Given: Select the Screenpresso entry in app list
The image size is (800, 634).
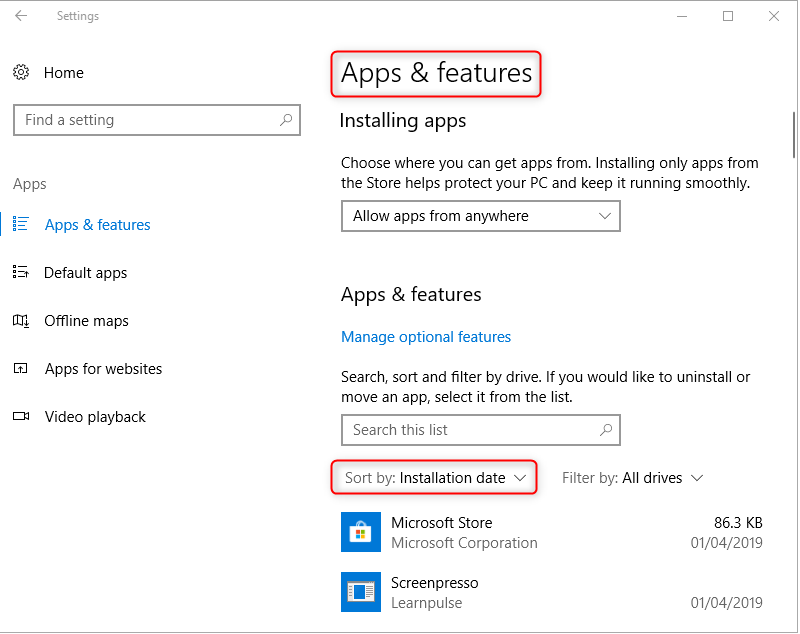Looking at the screenshot, I should 435,583.
